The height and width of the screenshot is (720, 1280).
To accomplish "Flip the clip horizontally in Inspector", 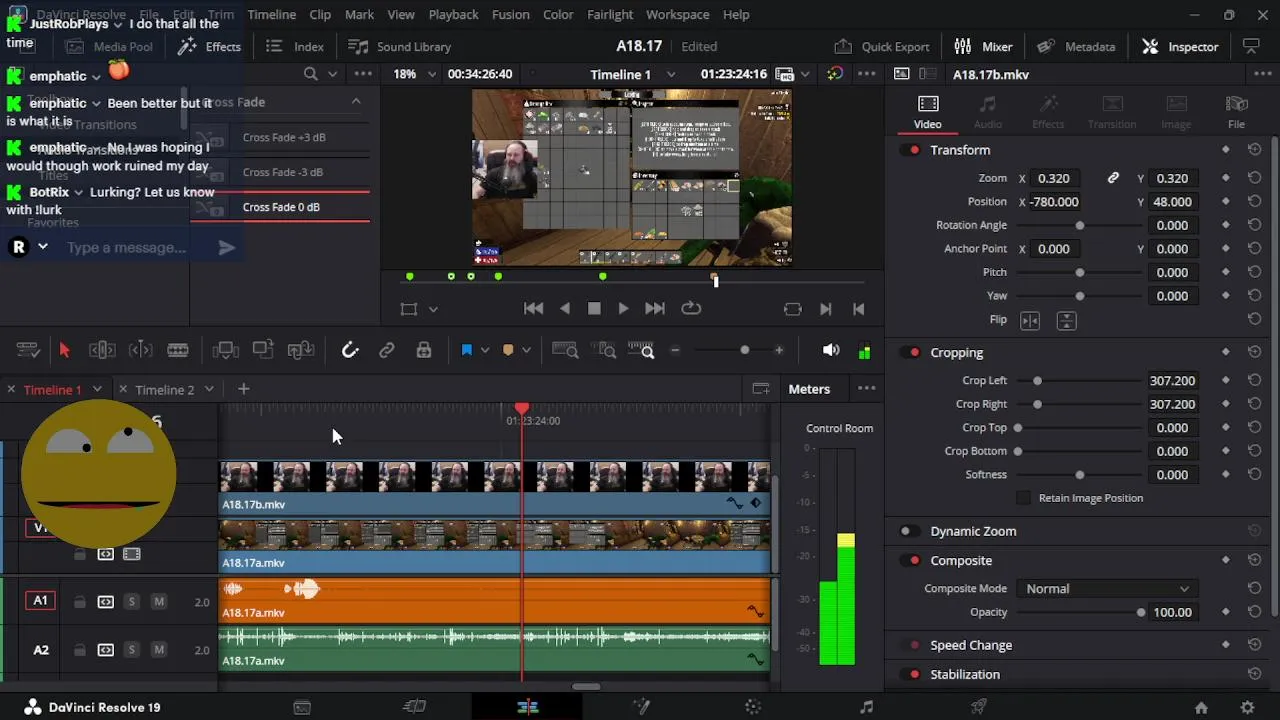I will click(x=1030, y=320).
